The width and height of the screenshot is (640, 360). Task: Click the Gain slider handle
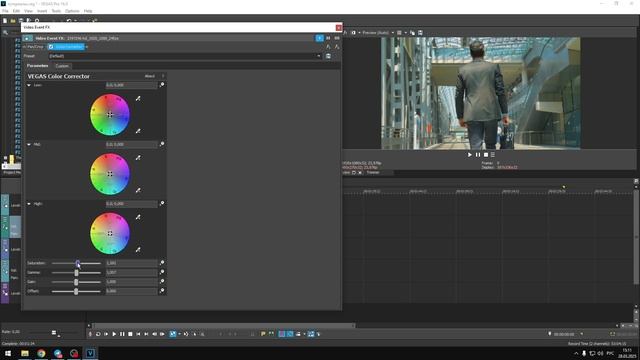pyautogui.click(x=76, y=282)
